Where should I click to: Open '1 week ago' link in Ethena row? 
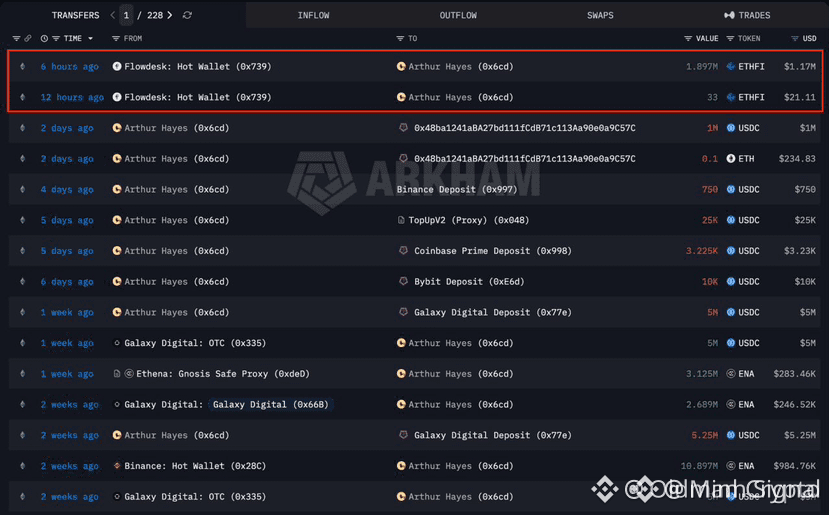coord(67,374)
